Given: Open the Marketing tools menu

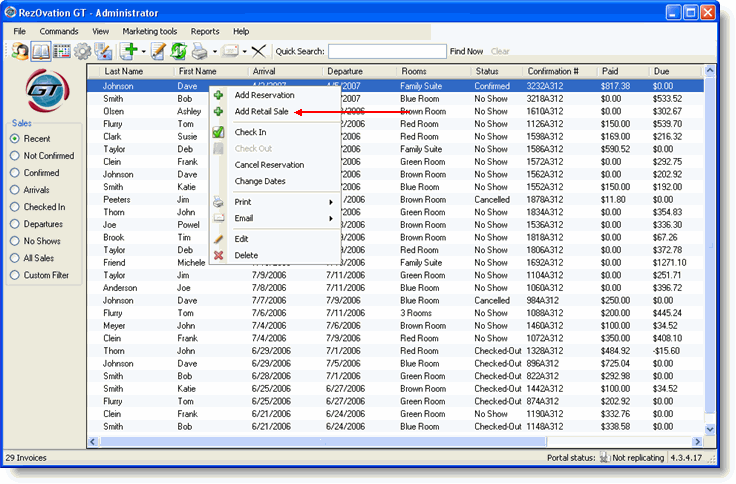Looking at the screenshot, I should 150,31.
